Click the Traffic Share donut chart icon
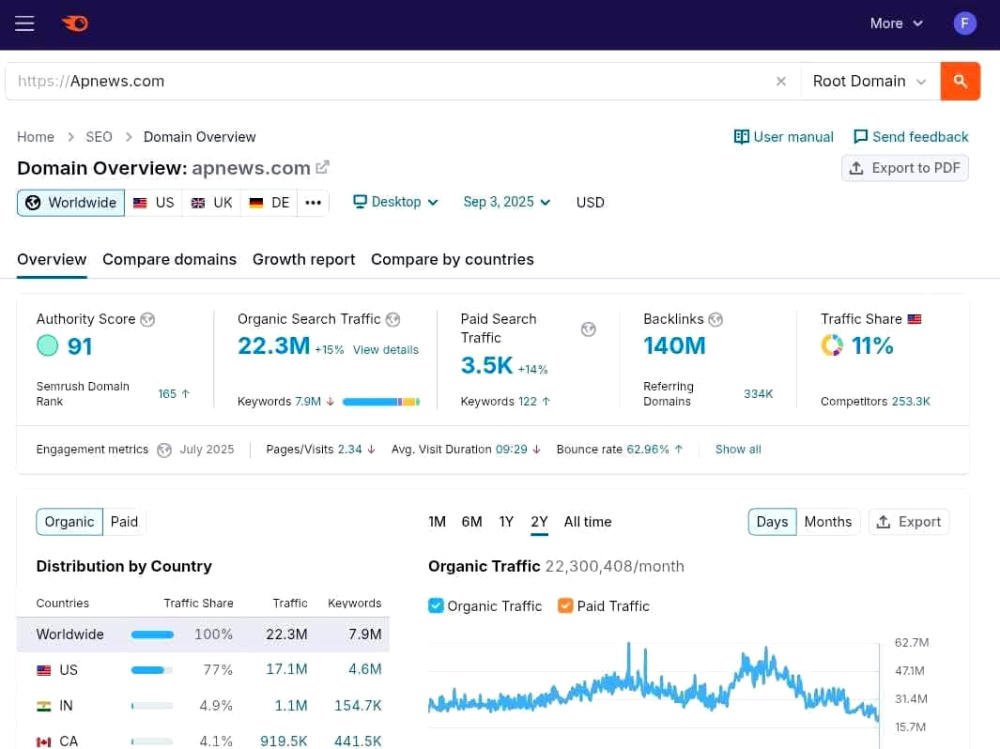 point(832,345)
